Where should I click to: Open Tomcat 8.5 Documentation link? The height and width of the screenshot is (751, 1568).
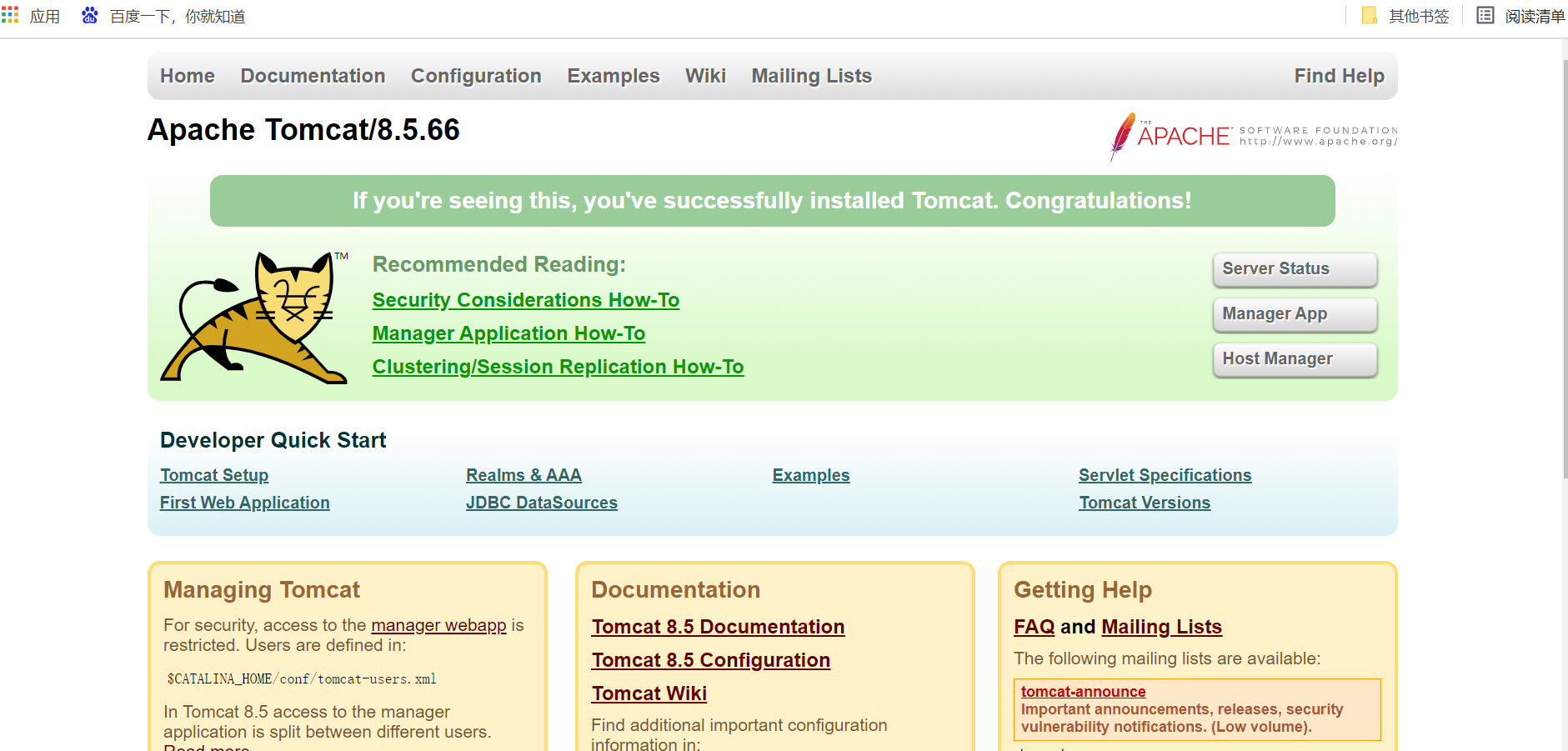(x=718, y=627)
